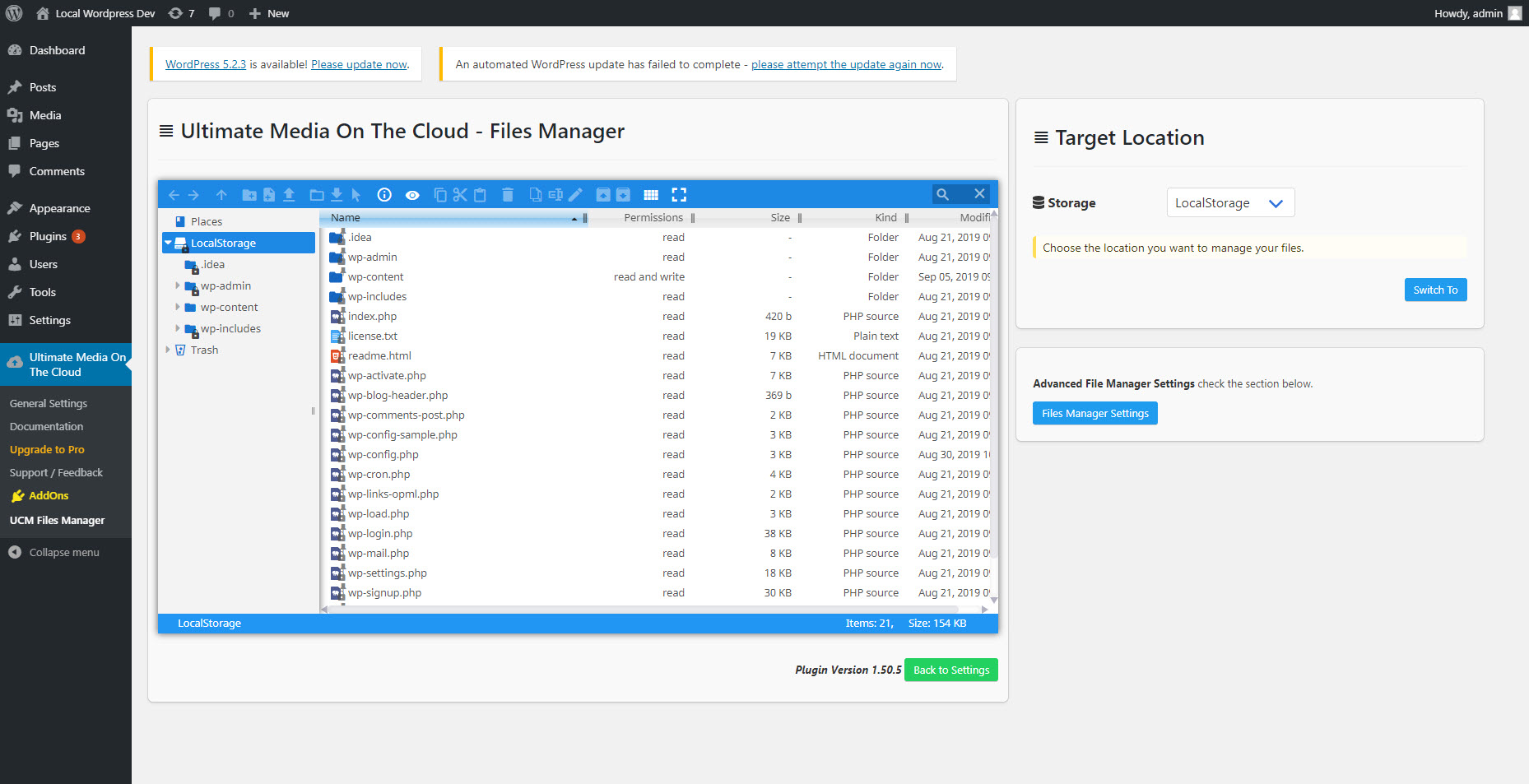Select the .idea folder in tree
The height and width of the screenshot is (784, 1529).
(213, 264)
